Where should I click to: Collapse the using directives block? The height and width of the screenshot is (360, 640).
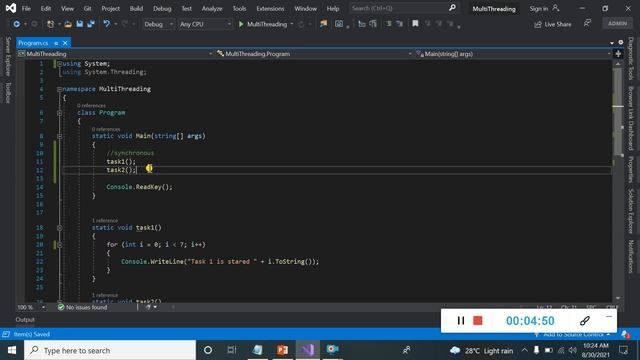[60, 64]
